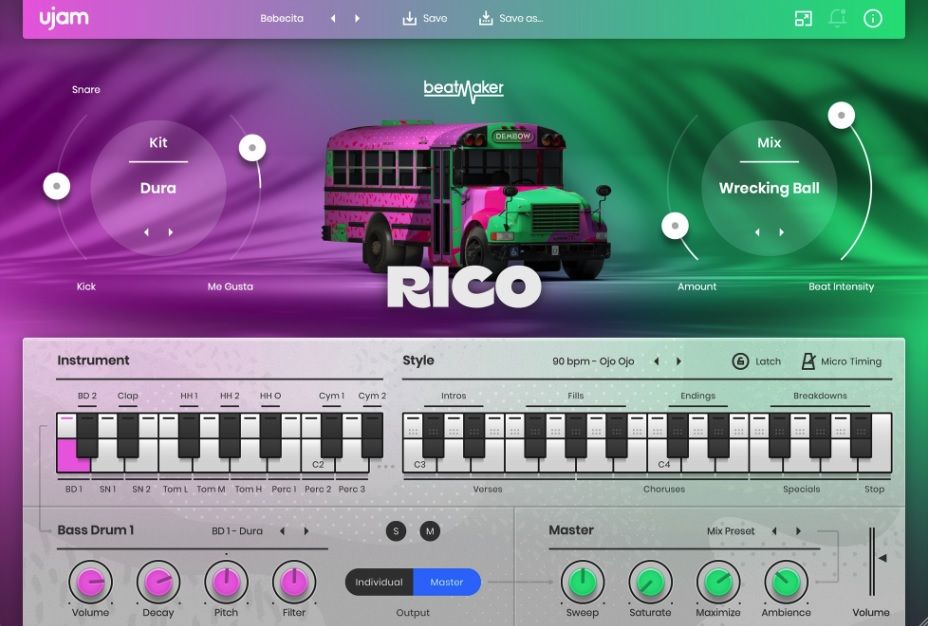This screenshot has height=626, width=928.
Task: Click the ujam logo
Action: (x=64, y=18)
